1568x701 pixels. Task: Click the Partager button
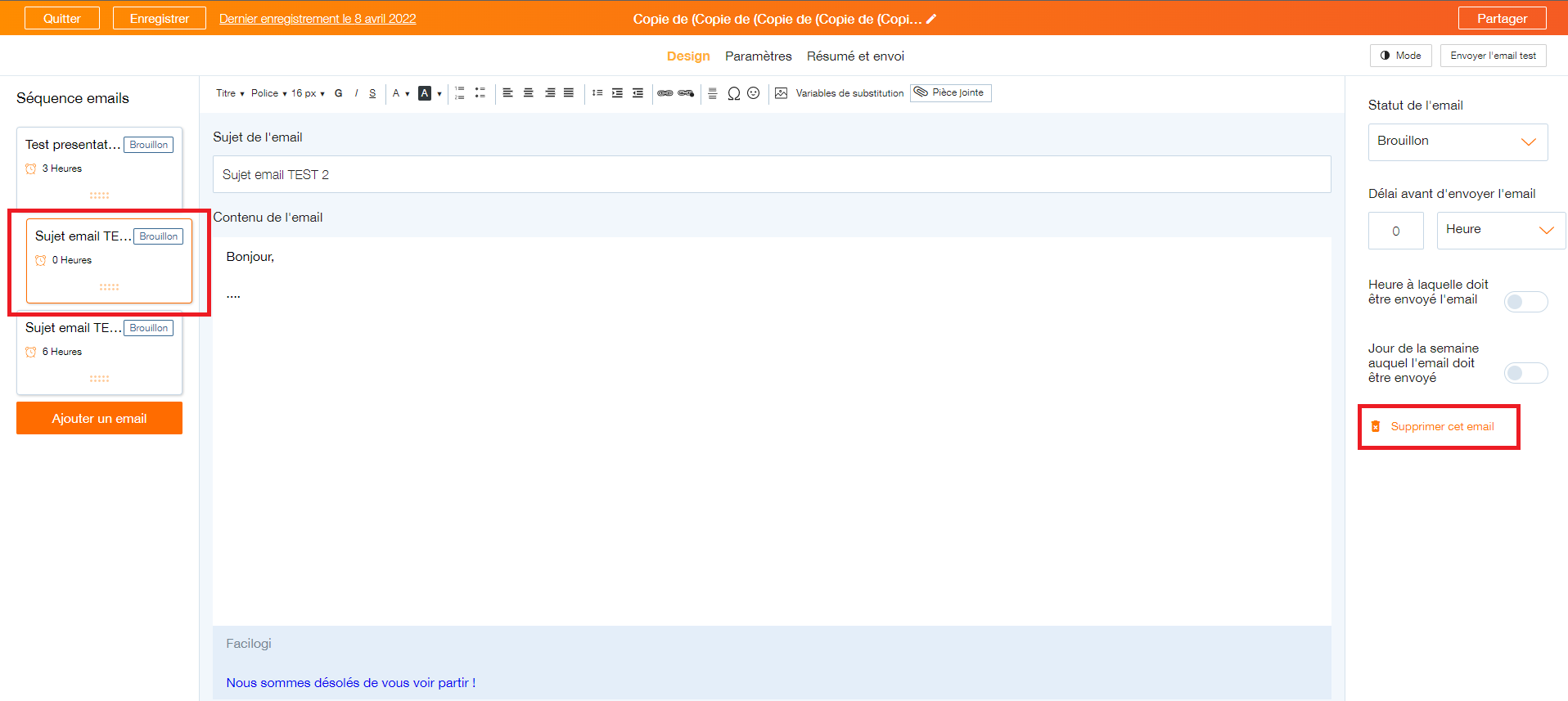coord(1502,19)
